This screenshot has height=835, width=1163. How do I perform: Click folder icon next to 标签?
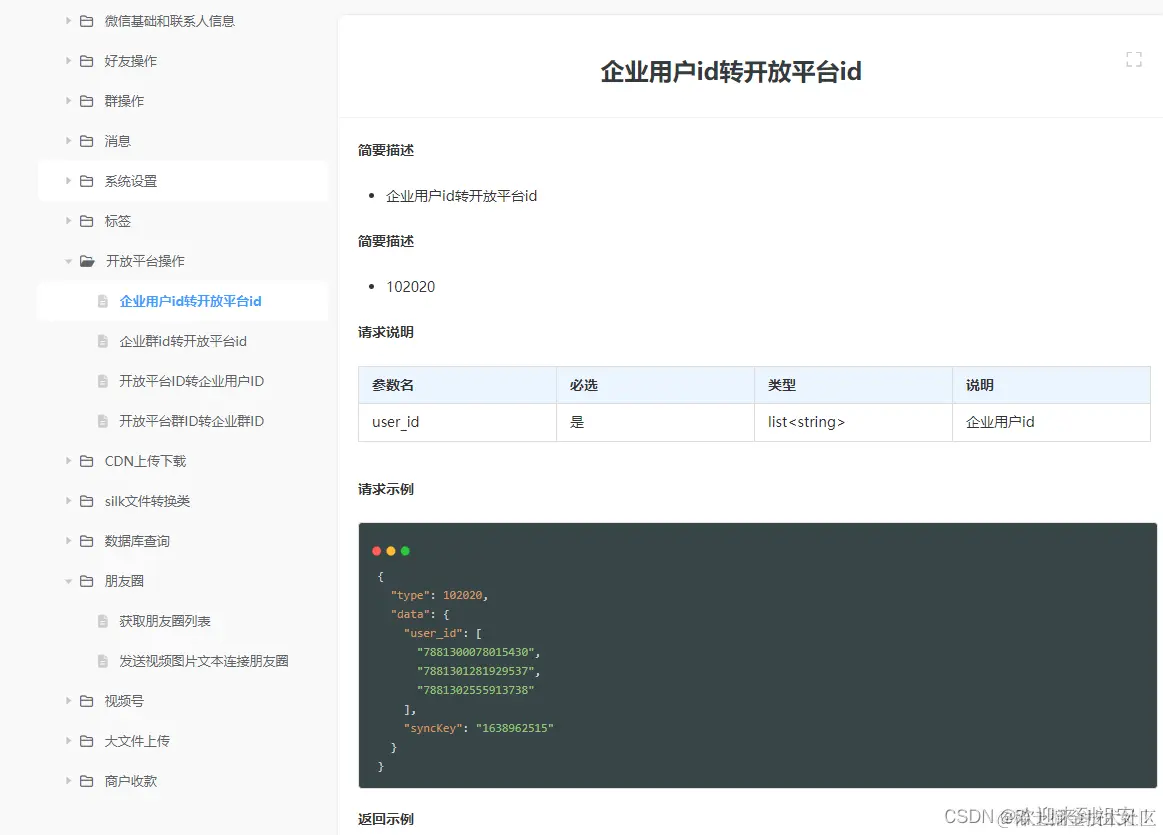(87, 221)
